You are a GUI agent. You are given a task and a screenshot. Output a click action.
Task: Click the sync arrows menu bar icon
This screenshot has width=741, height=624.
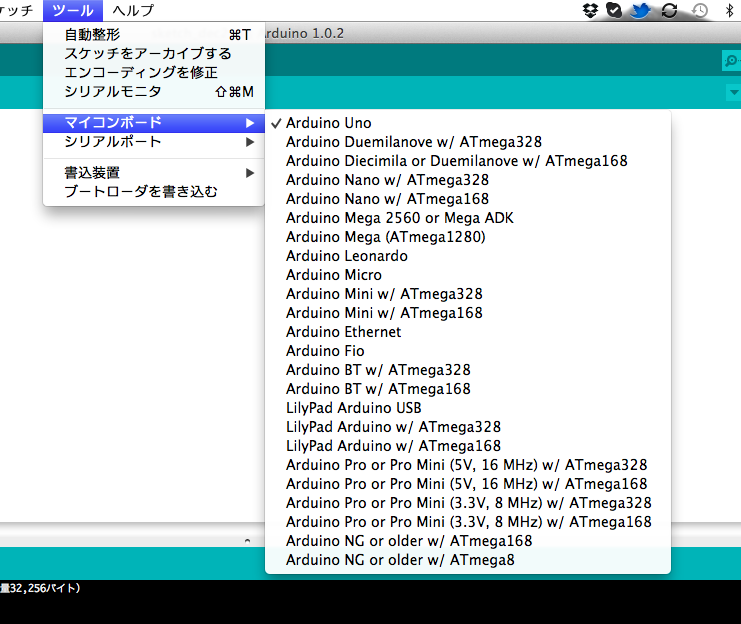670,10
